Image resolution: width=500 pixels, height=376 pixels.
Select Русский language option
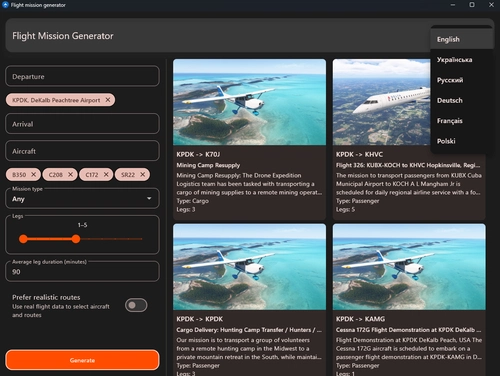tap(461, 80)
